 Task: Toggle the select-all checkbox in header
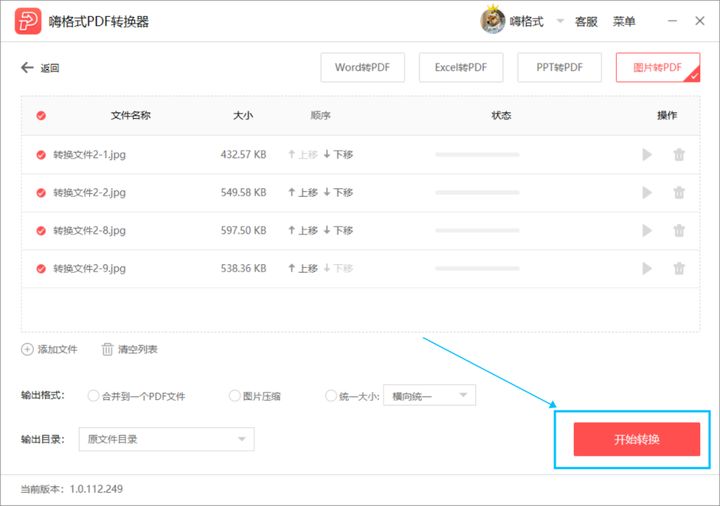(41, 115)
